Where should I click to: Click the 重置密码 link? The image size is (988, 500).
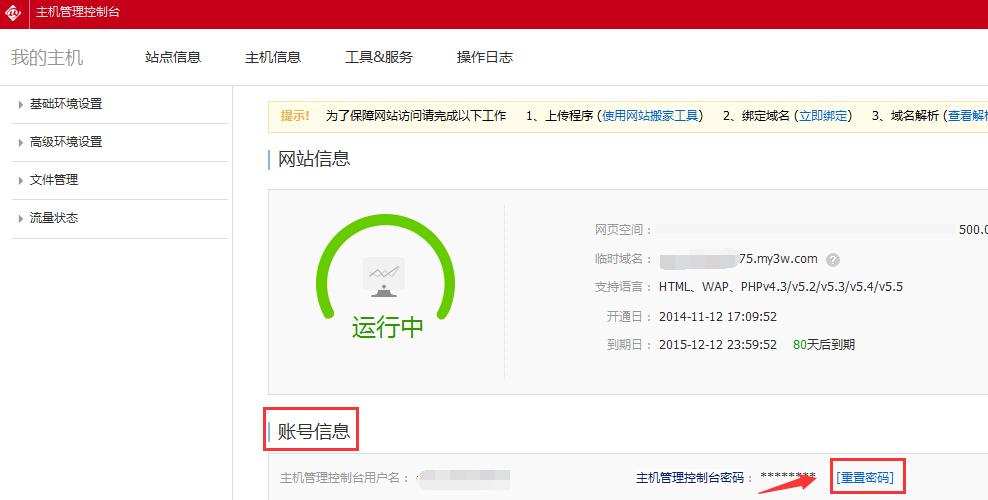pyautogui.click(x=865, y=477)
